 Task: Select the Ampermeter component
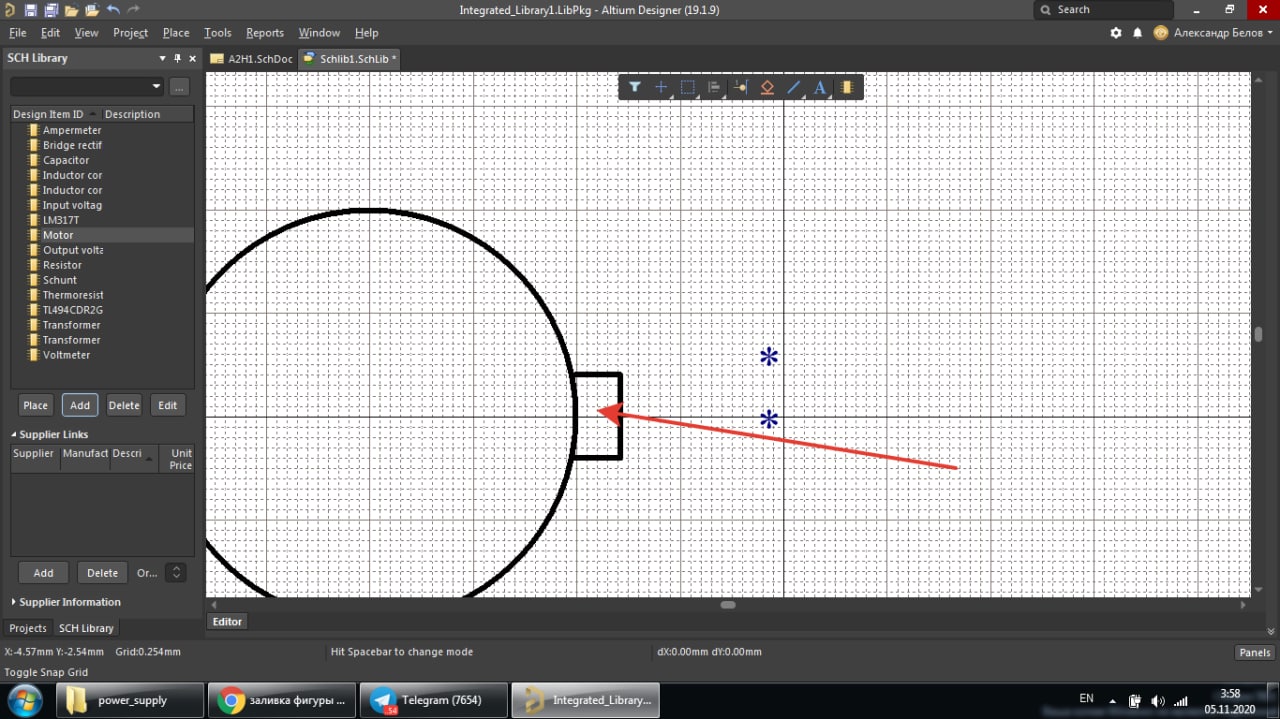coord(72,130)
